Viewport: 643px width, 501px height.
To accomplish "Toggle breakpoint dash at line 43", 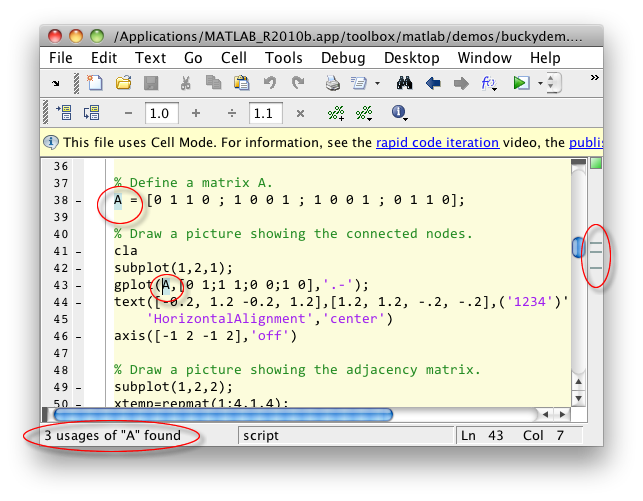I will tap(78, 285).
